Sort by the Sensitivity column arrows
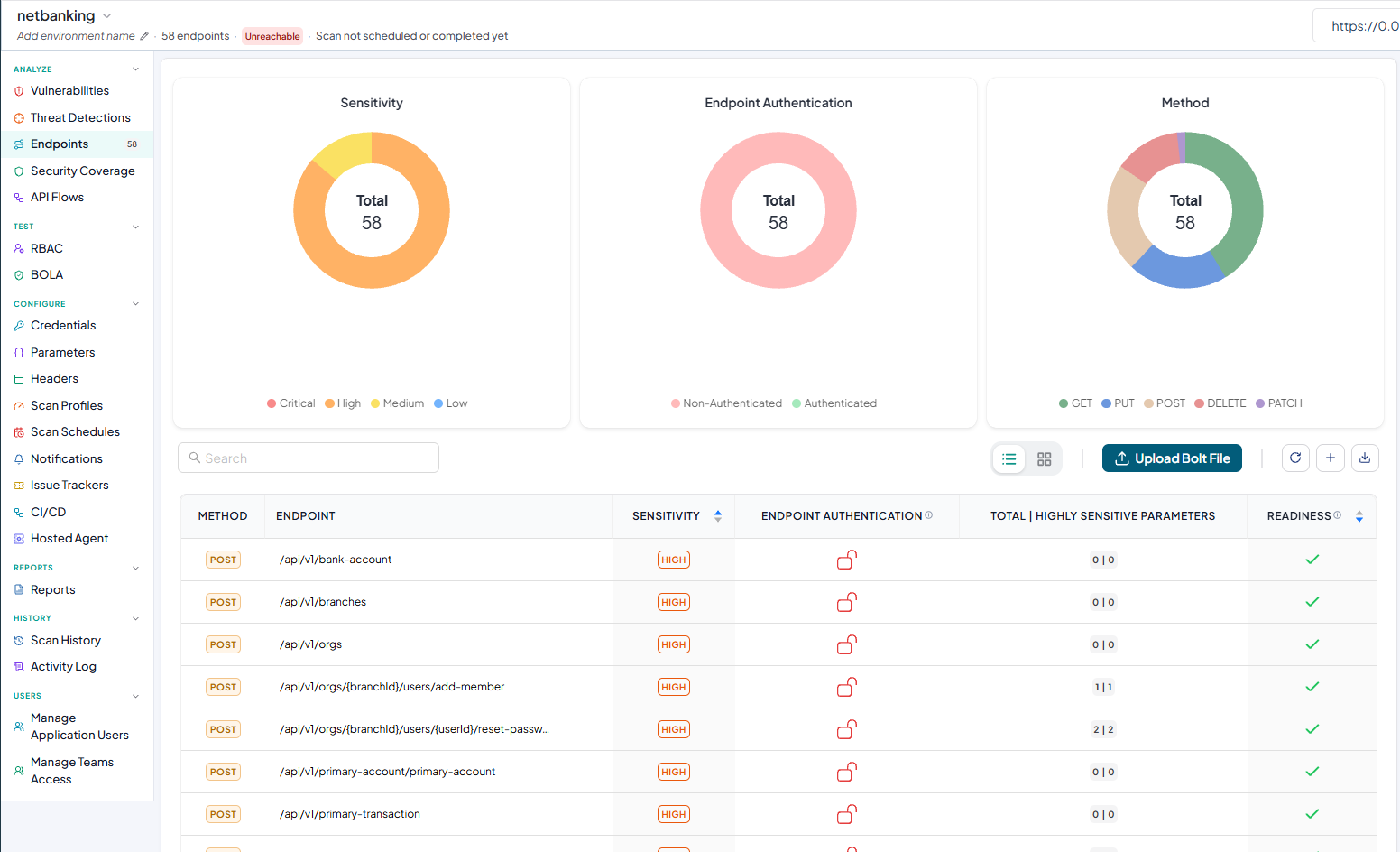 718,516
